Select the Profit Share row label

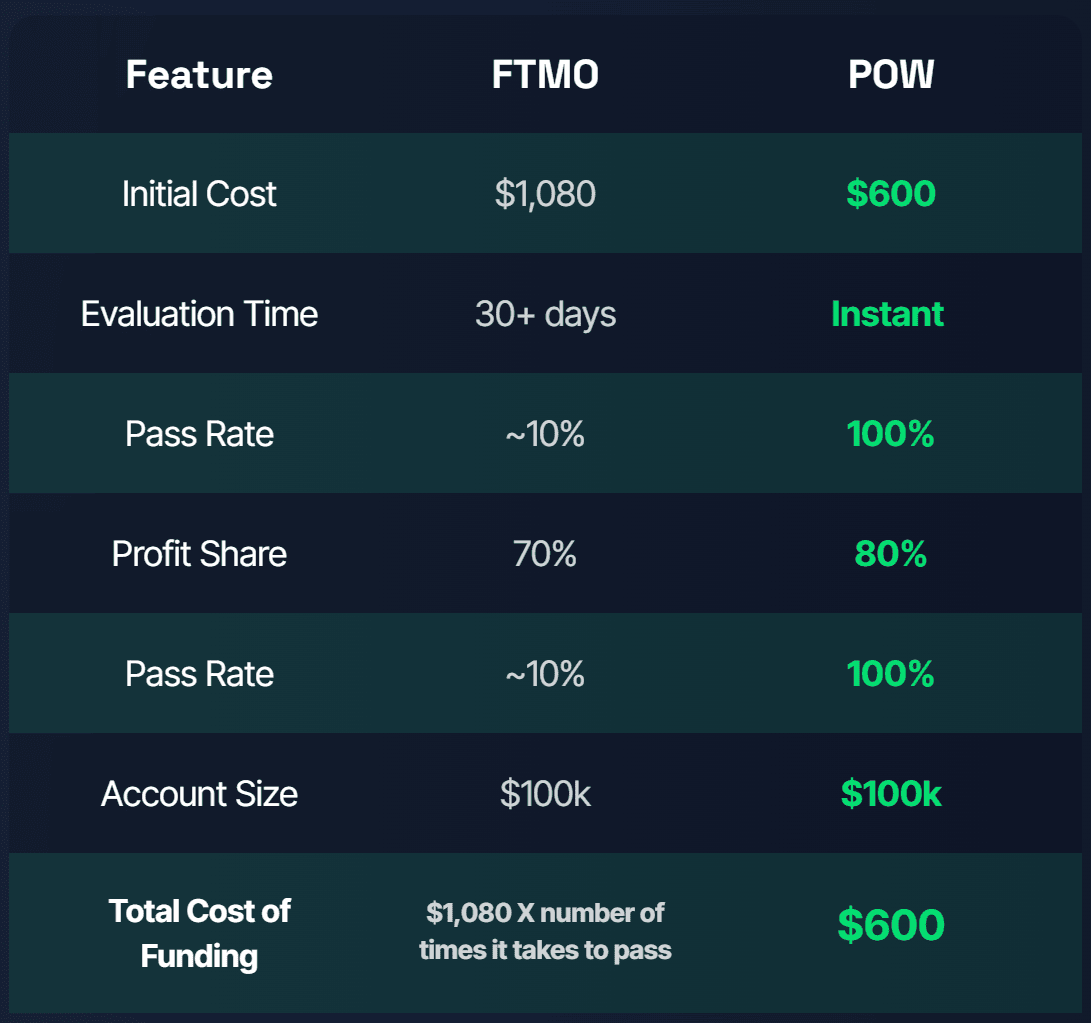click(199, 554)
